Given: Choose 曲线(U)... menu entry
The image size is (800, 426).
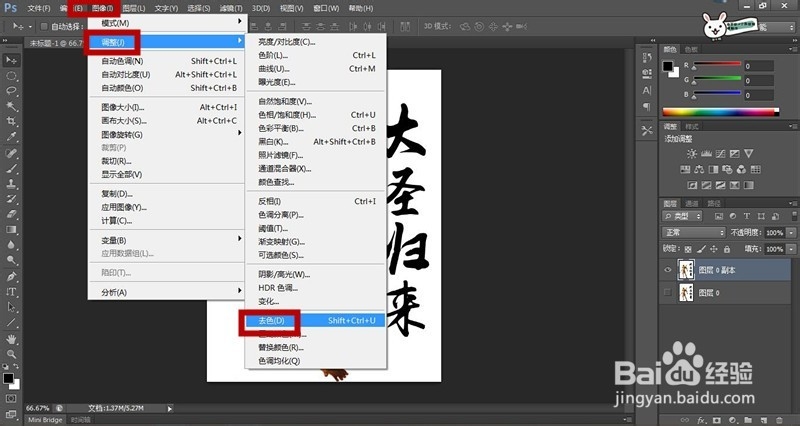Looking at the screenshot, I should (315, 68).
